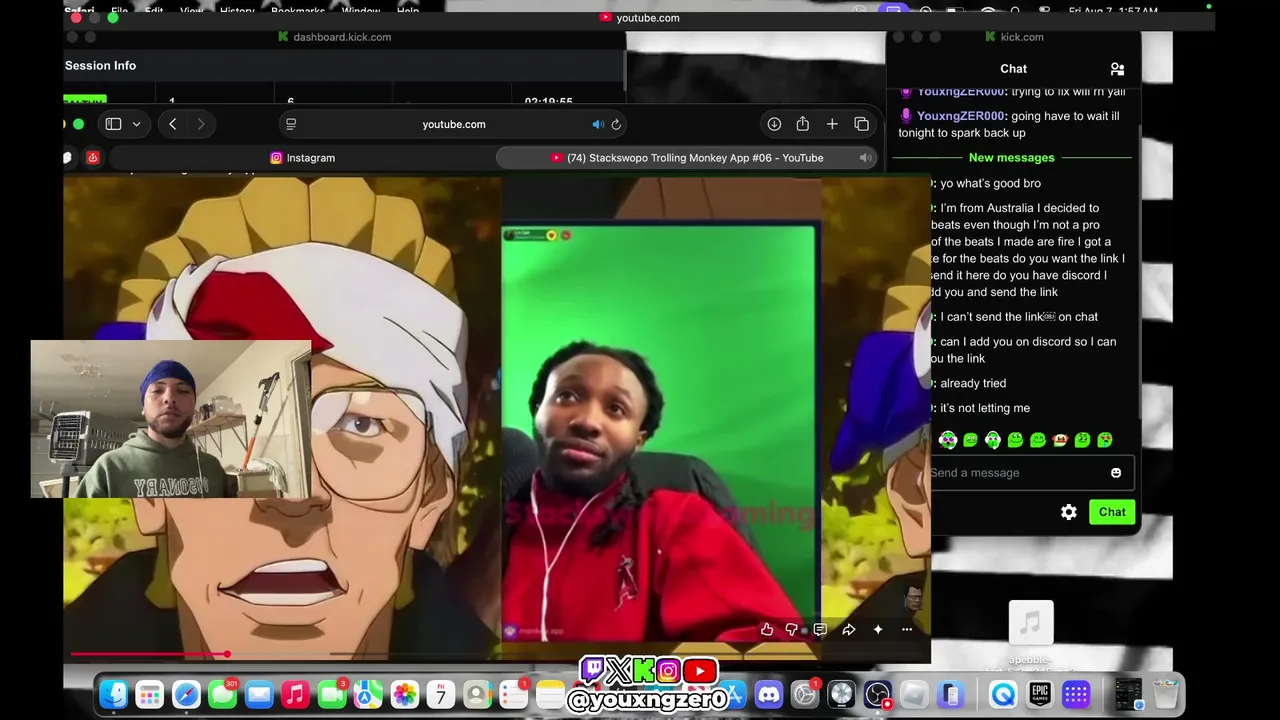Click YouxngZER000 username in chat
Screen dimensions: 1280x720
pyautogui.click(x=961, y=116)
